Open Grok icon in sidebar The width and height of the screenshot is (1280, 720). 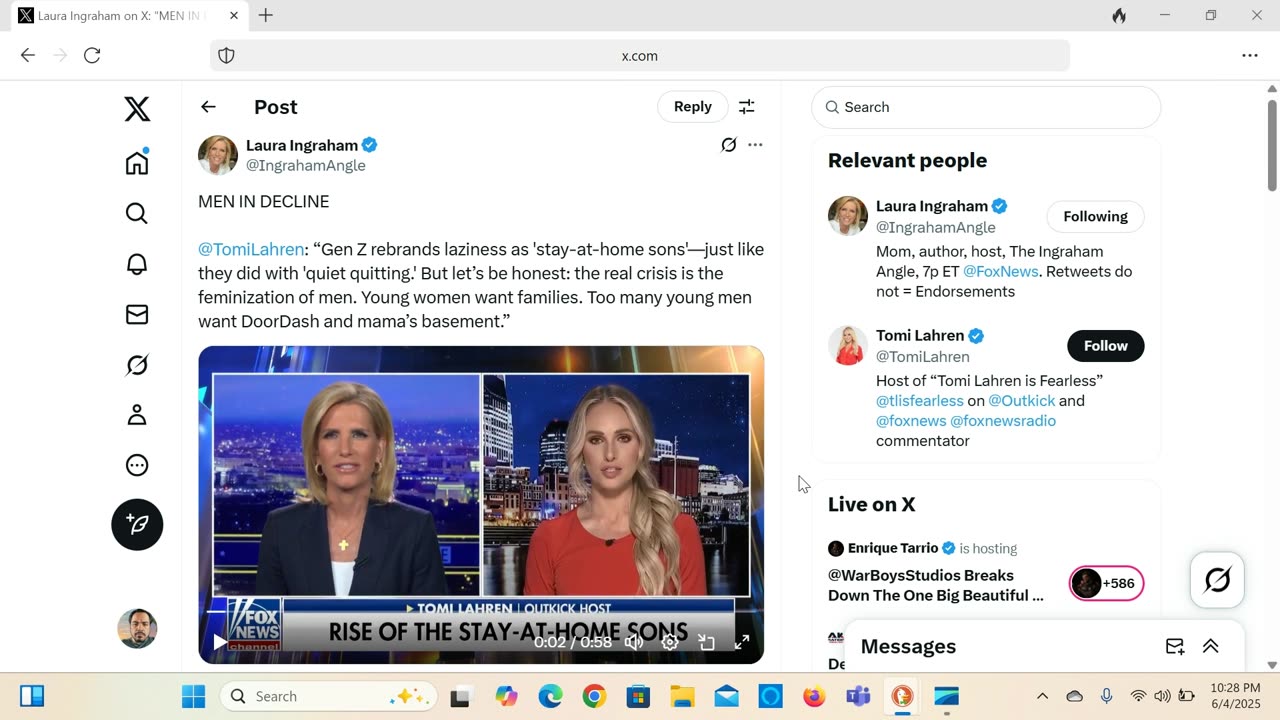[x=137, y=365]
